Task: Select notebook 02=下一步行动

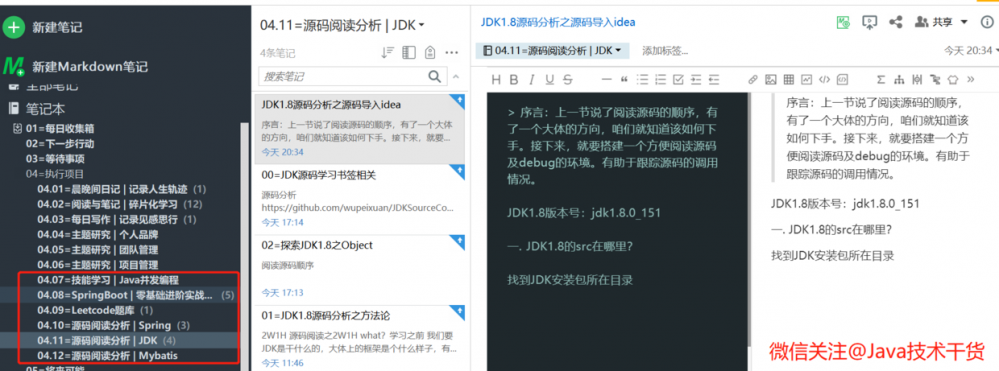Action: coord(60,143)
